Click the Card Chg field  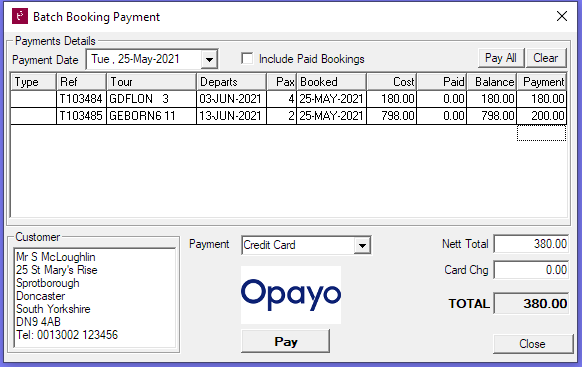click(x=531, y=270)
